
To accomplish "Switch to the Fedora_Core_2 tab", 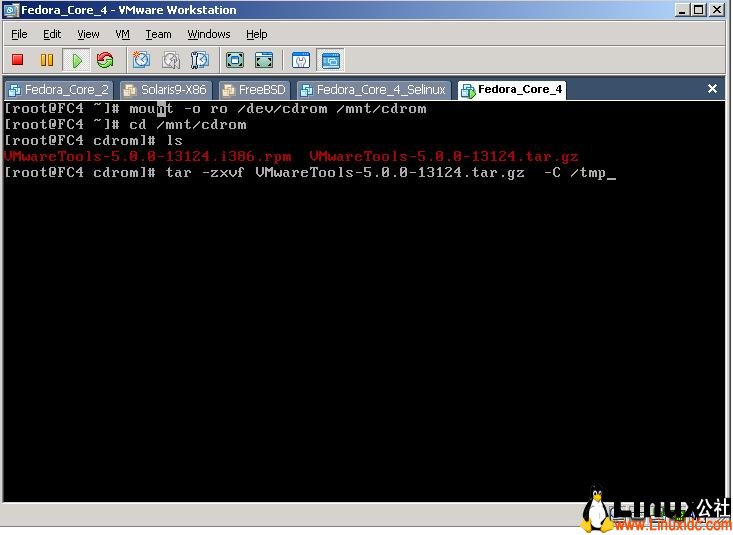I will click(x=59, y=90).
